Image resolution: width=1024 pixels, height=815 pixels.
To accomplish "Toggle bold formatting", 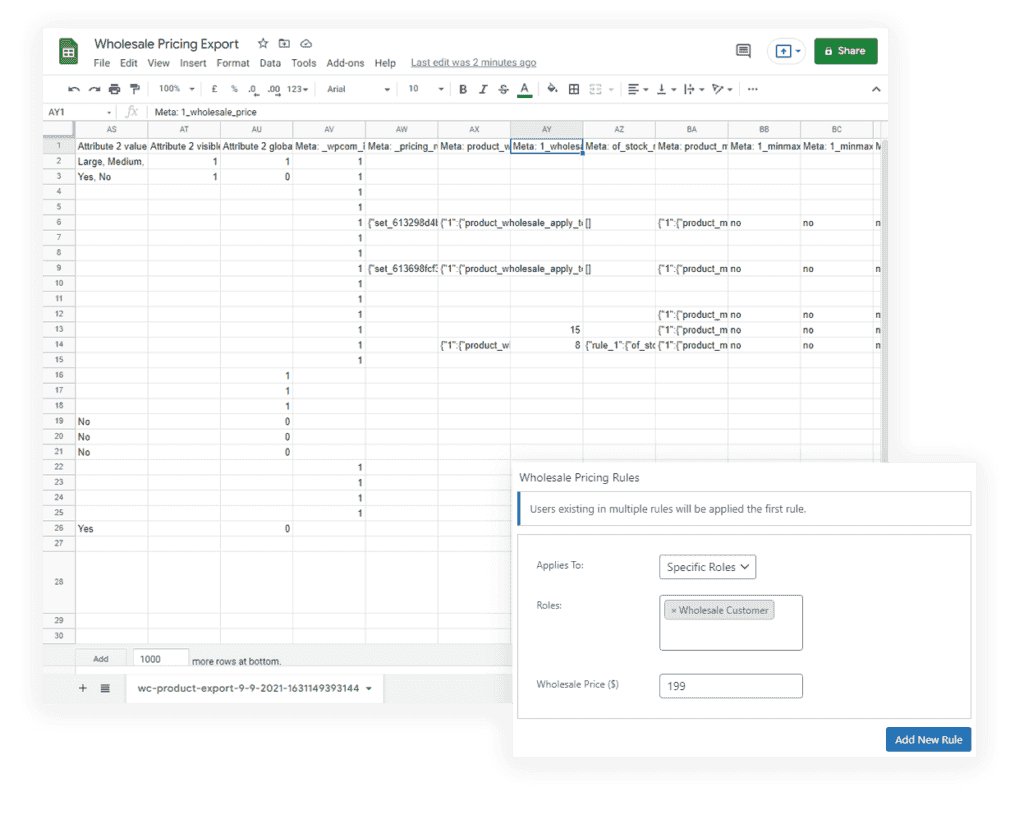I will click(x=462, y=89).
